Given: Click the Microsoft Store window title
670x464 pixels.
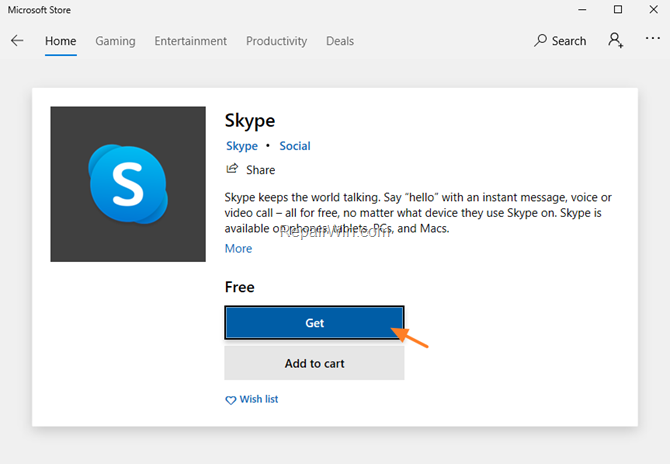Looking at the screenshot, I should [39, 10].
